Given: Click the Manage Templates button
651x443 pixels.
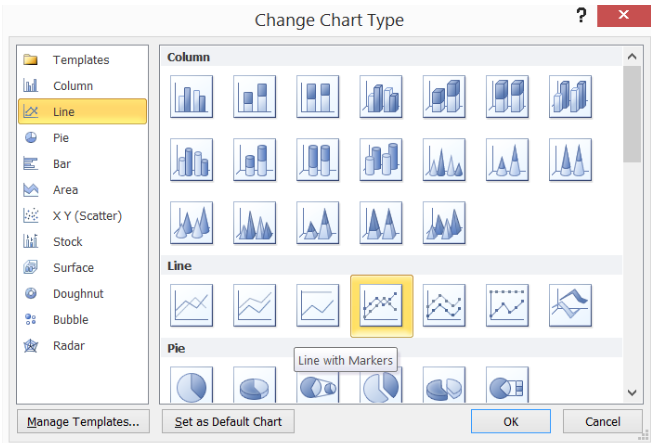Looking at the screenshot, I should [x=83, y=421].
